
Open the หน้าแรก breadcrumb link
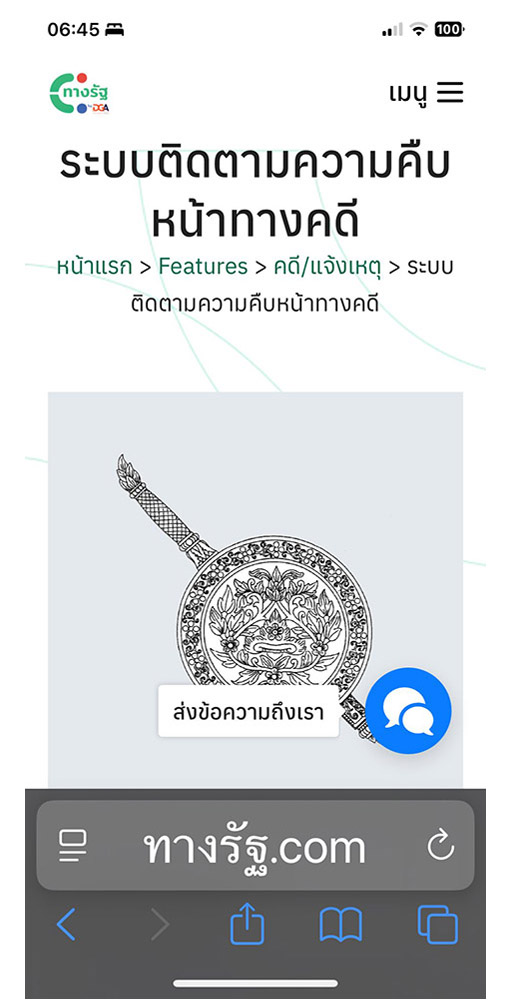coord(94,267)
